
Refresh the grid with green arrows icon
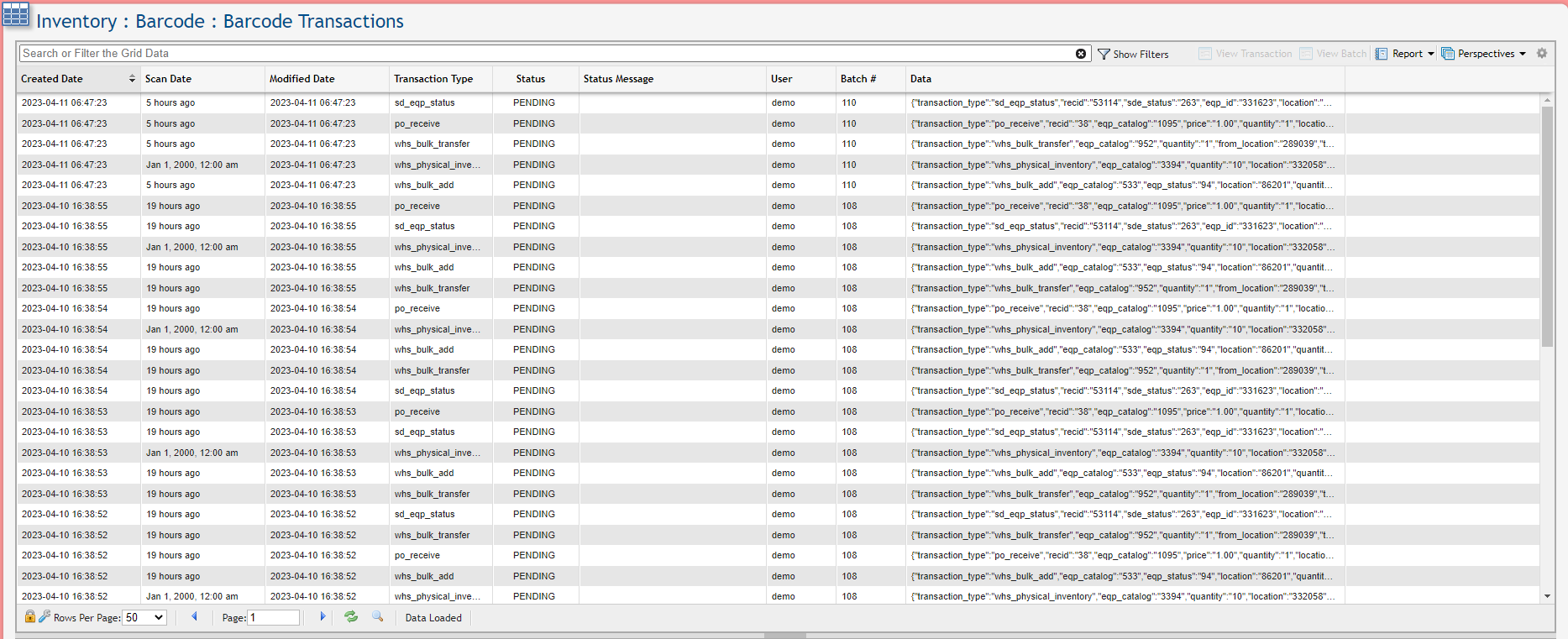pyautogui.click(x=351, y=617)
